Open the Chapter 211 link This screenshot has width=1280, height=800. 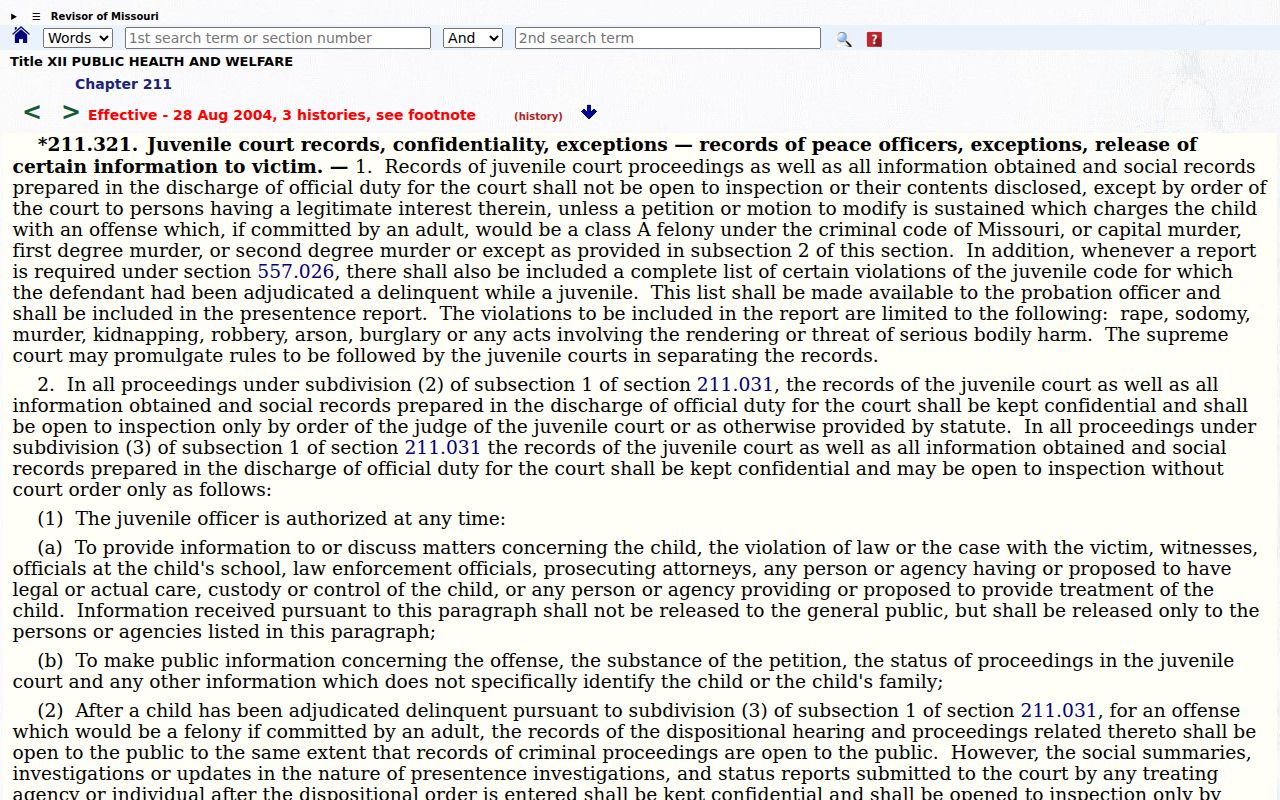click(x=123, y=84)
